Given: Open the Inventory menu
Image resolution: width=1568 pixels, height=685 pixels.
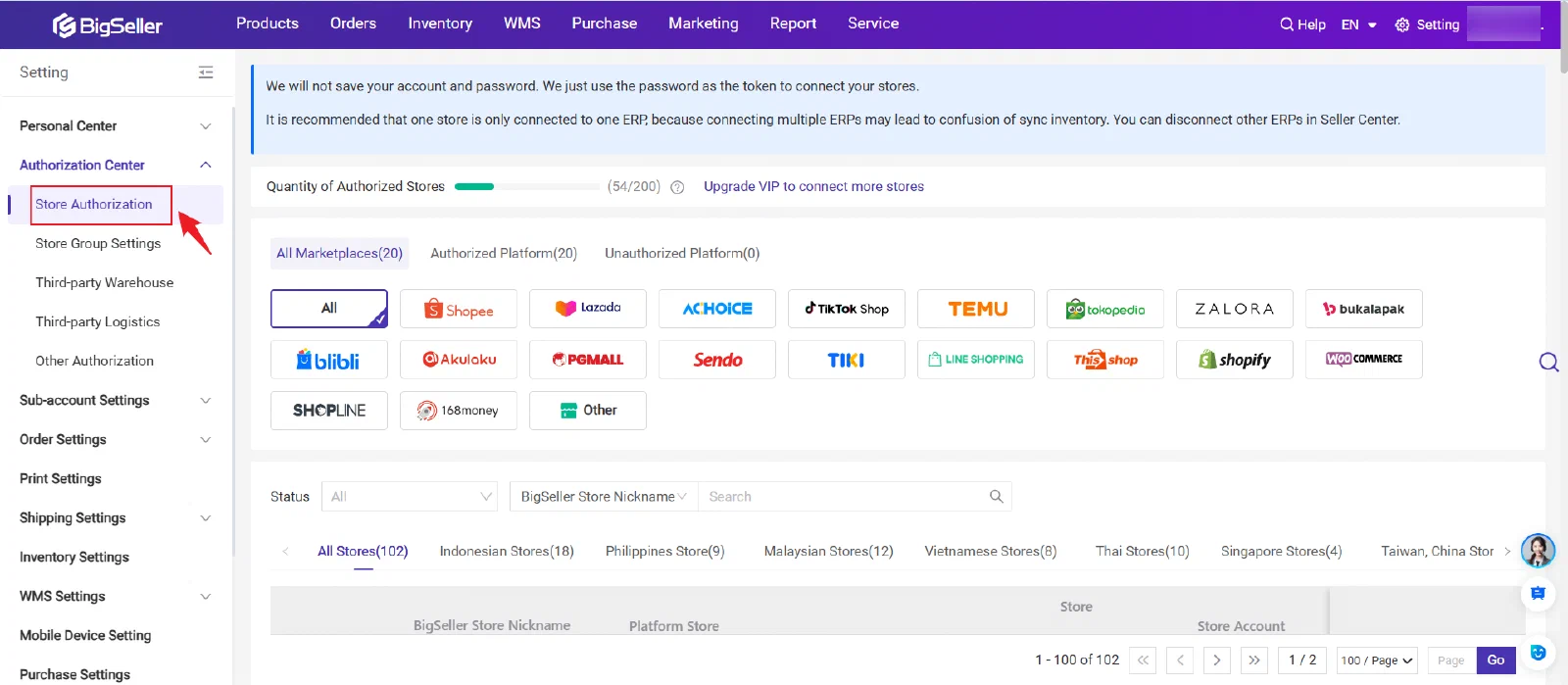Looking at the screenshot, I should tap(440, 24).
